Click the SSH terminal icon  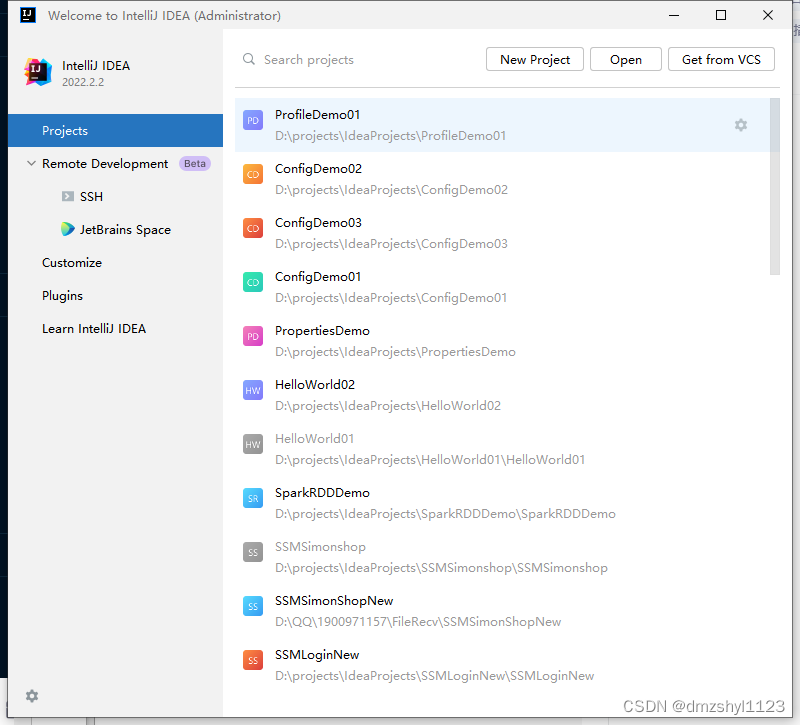click(68, 196)
